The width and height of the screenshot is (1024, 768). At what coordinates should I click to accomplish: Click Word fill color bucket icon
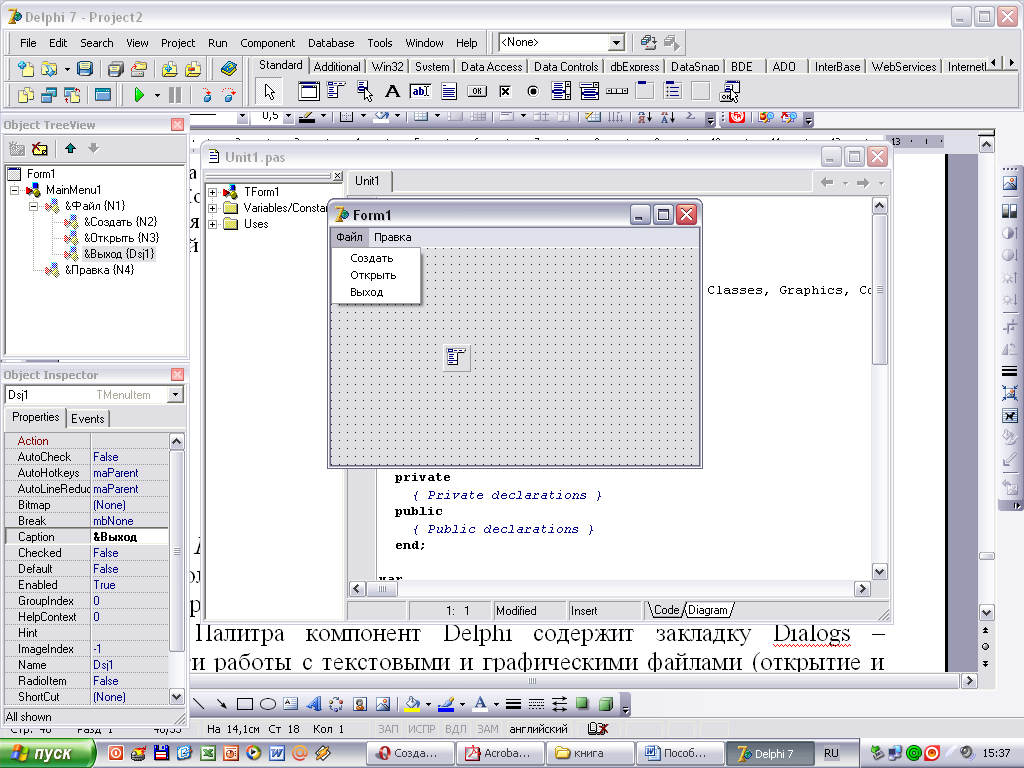[x=412, y=704]
